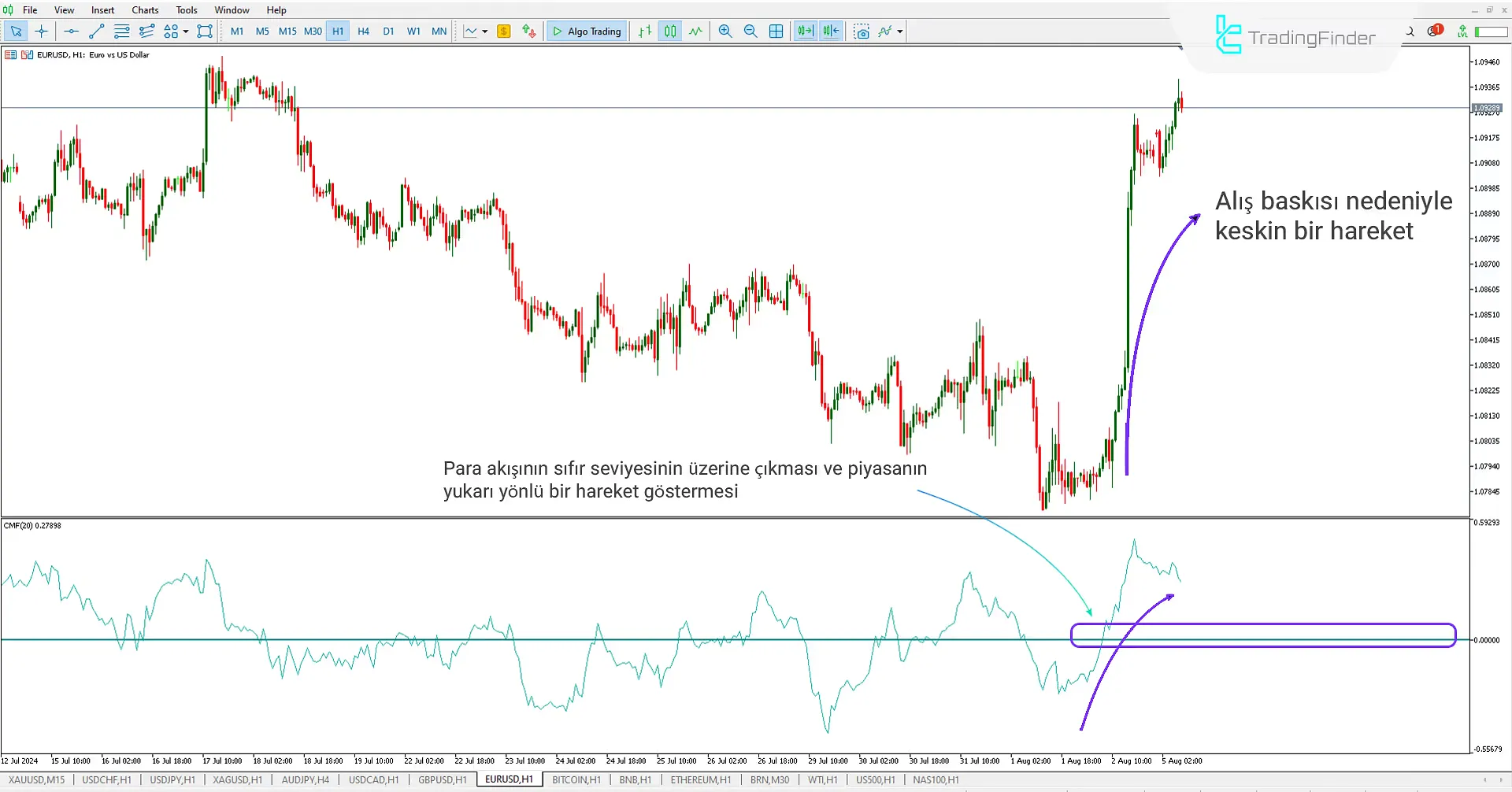This screenshot has height=792, width=1512.
Task: Switch to the BITCOIN,H1 chart tab
Action: [576, 779]
